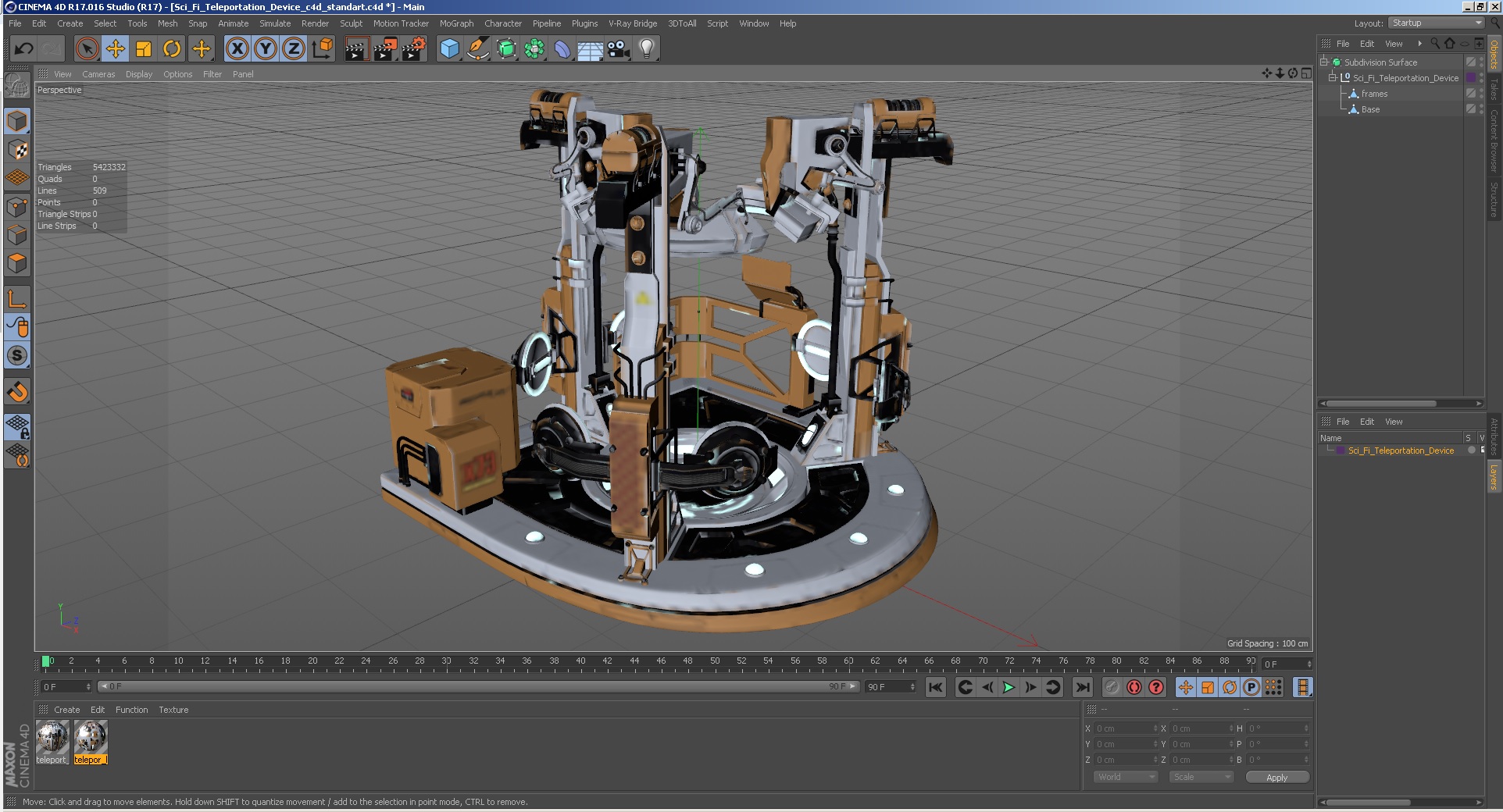Open the World coordinate dropdown
The image size is (1503, 812).
[1125, 777]
